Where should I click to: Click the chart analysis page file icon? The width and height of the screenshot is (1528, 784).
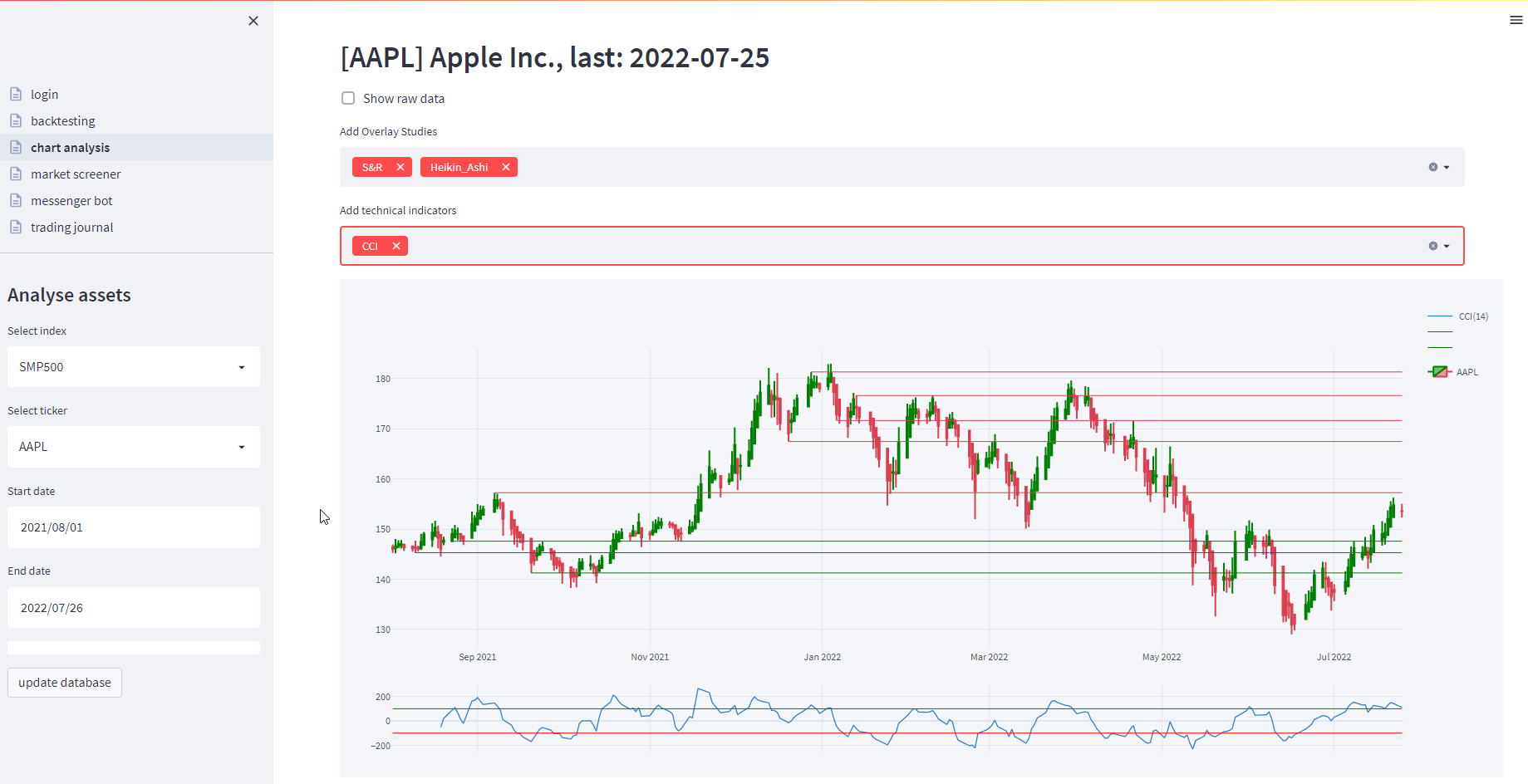pyautogui.click(x=16, y=147)
